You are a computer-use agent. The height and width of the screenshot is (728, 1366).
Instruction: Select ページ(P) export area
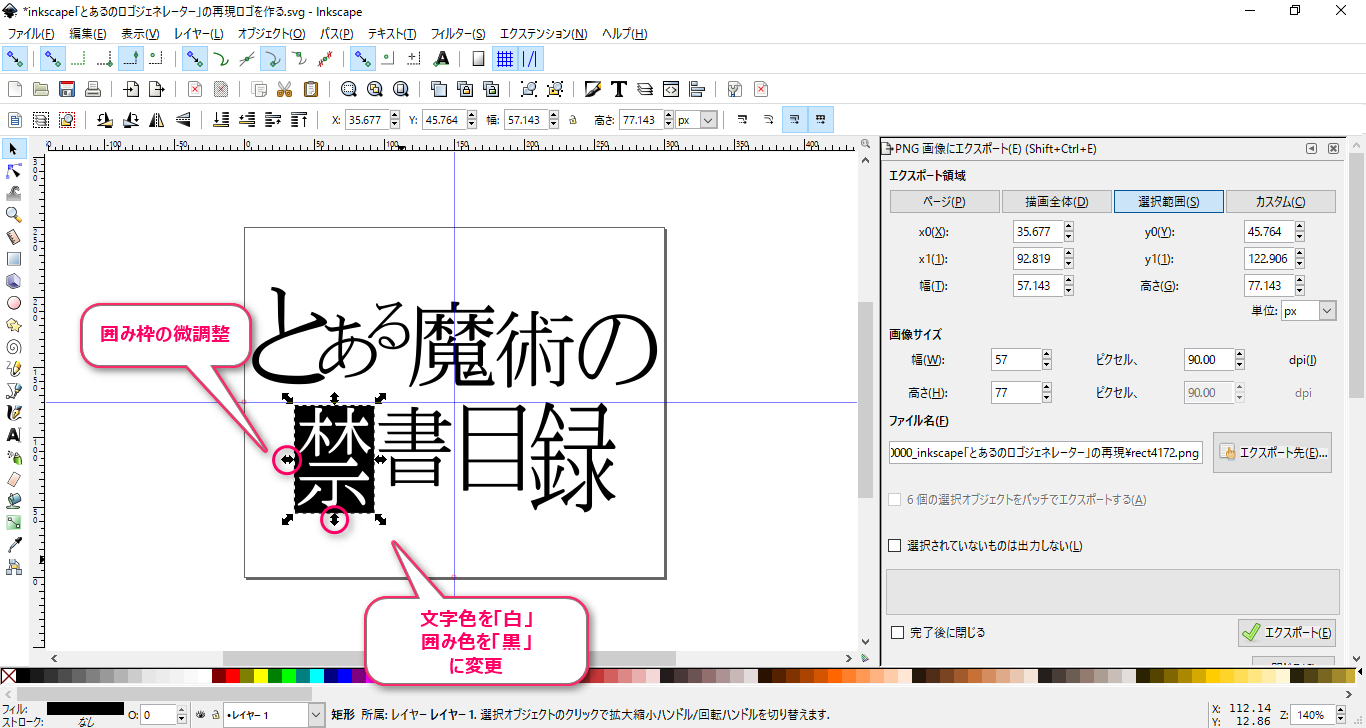point(945,201)
